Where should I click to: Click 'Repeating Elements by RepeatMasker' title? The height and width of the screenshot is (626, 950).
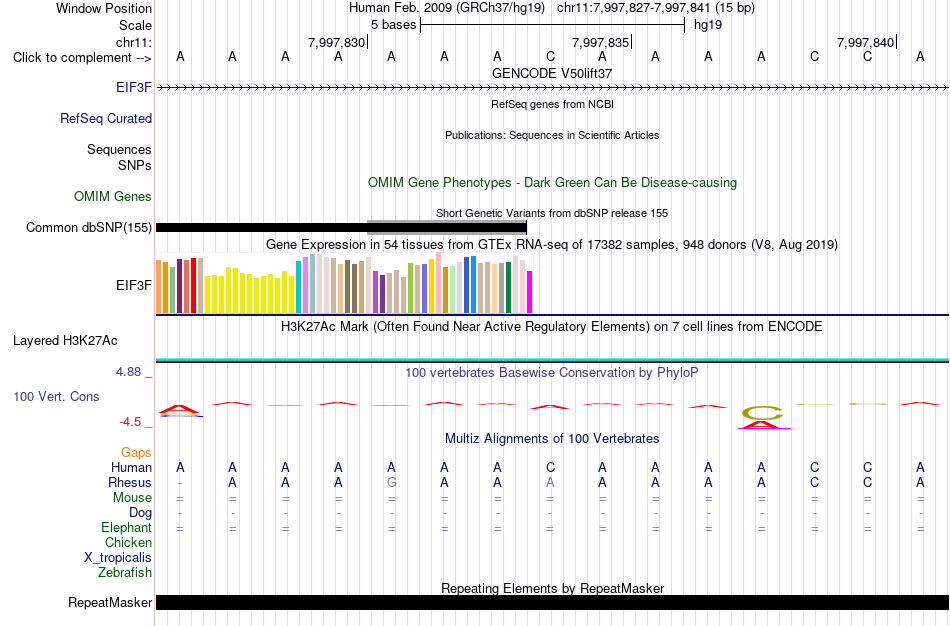(x=552, y=588)
